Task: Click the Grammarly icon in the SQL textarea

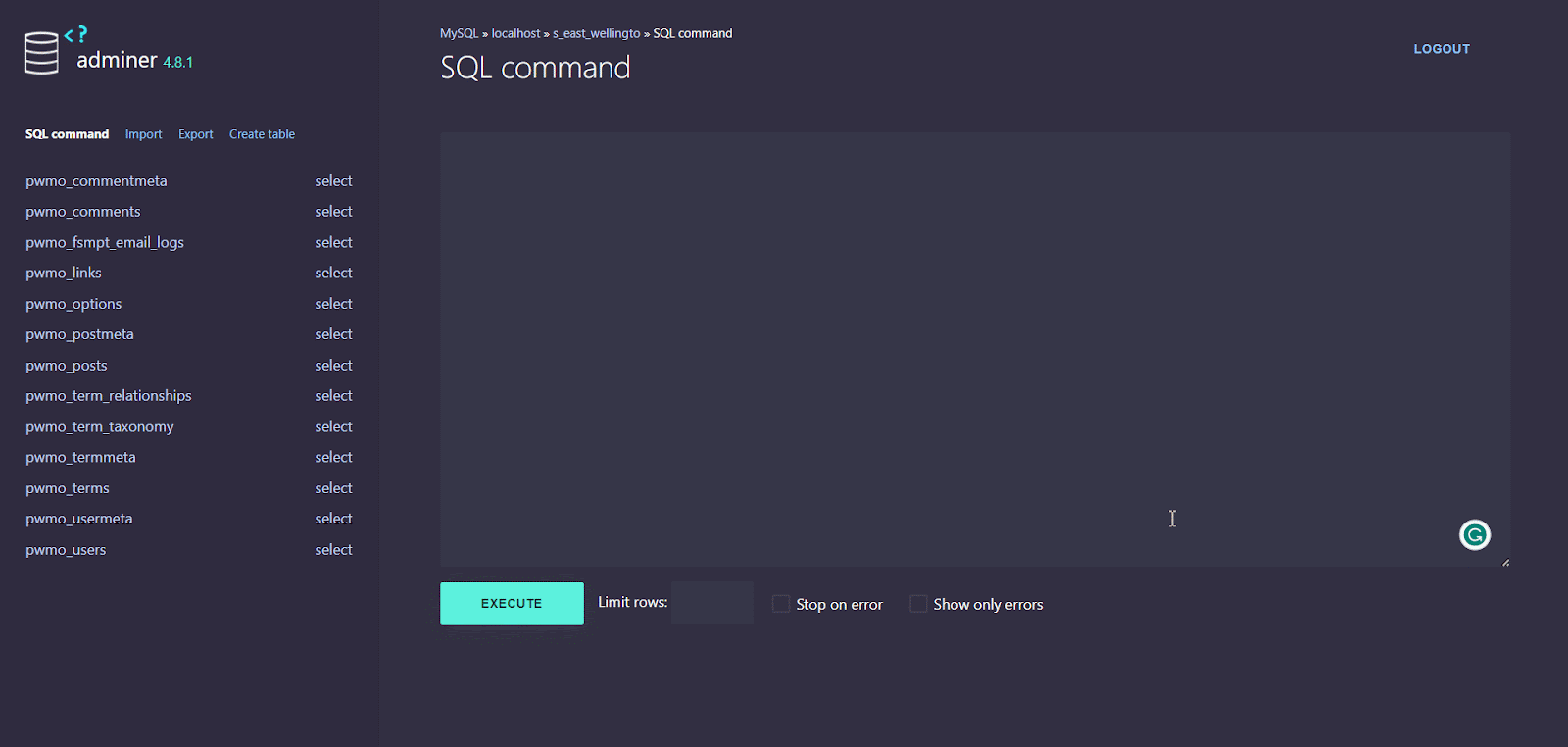Action: click(1475, 534)
